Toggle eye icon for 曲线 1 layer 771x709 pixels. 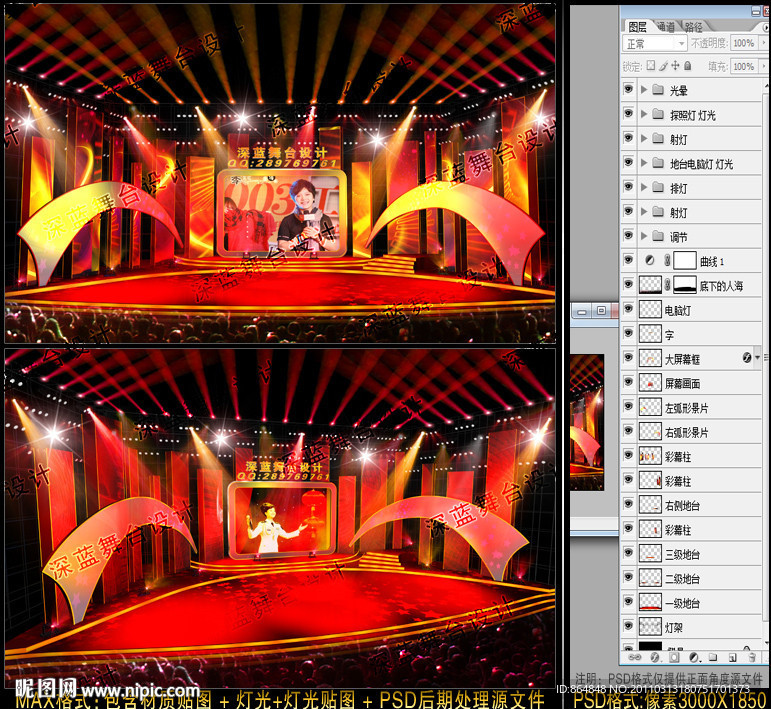pyautogui.click(x=628, y=260)
